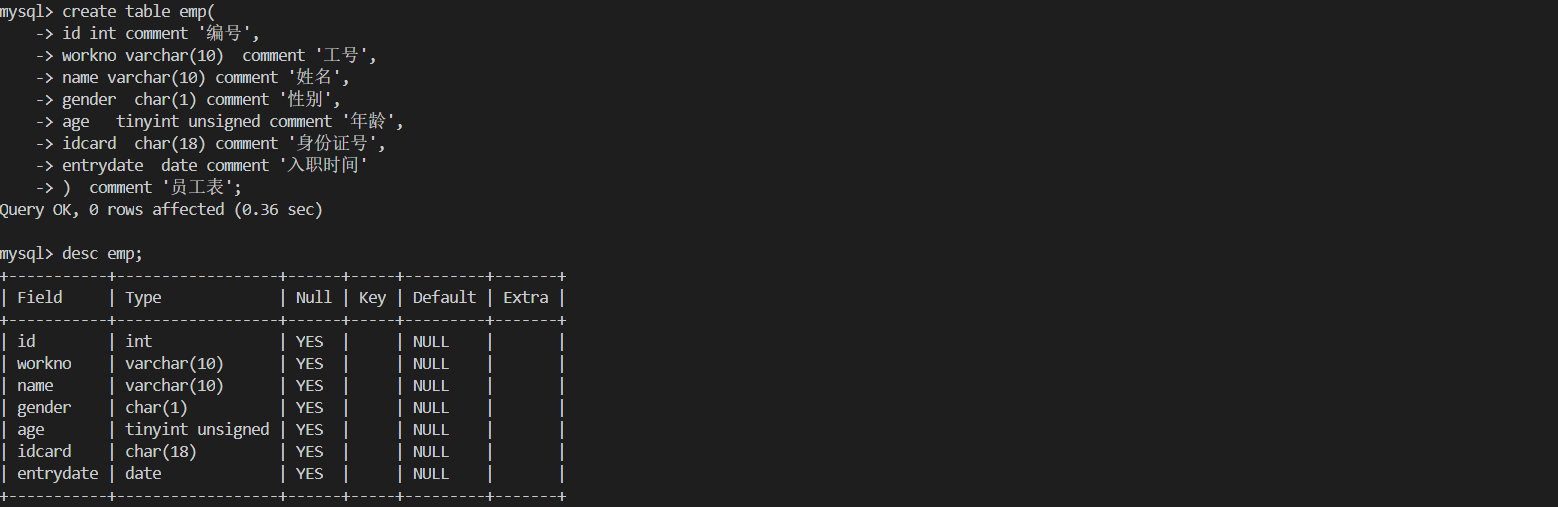Click the 'Extra' column header
1558x507 pixels.
(525, 297)
